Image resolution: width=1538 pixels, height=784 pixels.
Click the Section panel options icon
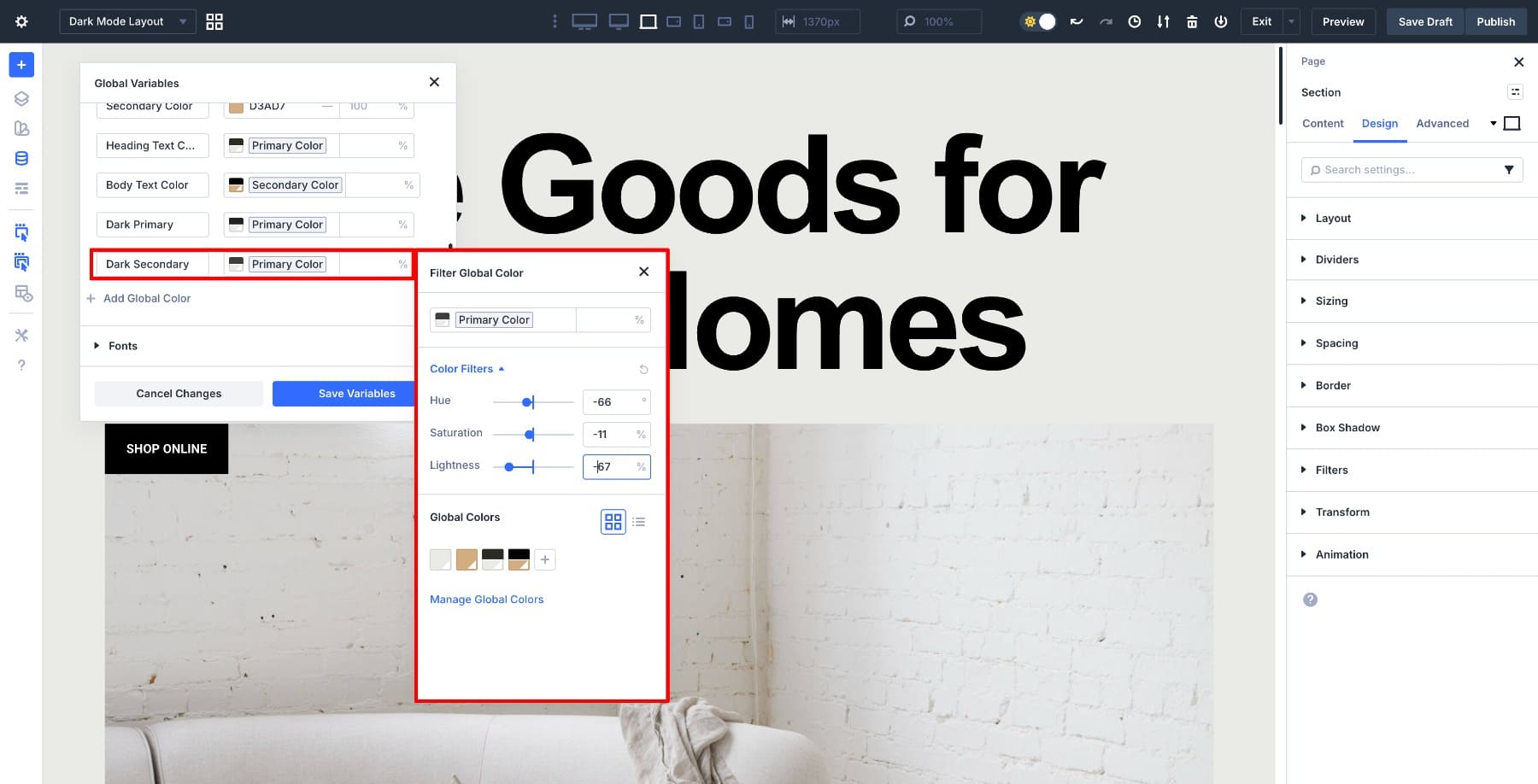[1515, 92]
